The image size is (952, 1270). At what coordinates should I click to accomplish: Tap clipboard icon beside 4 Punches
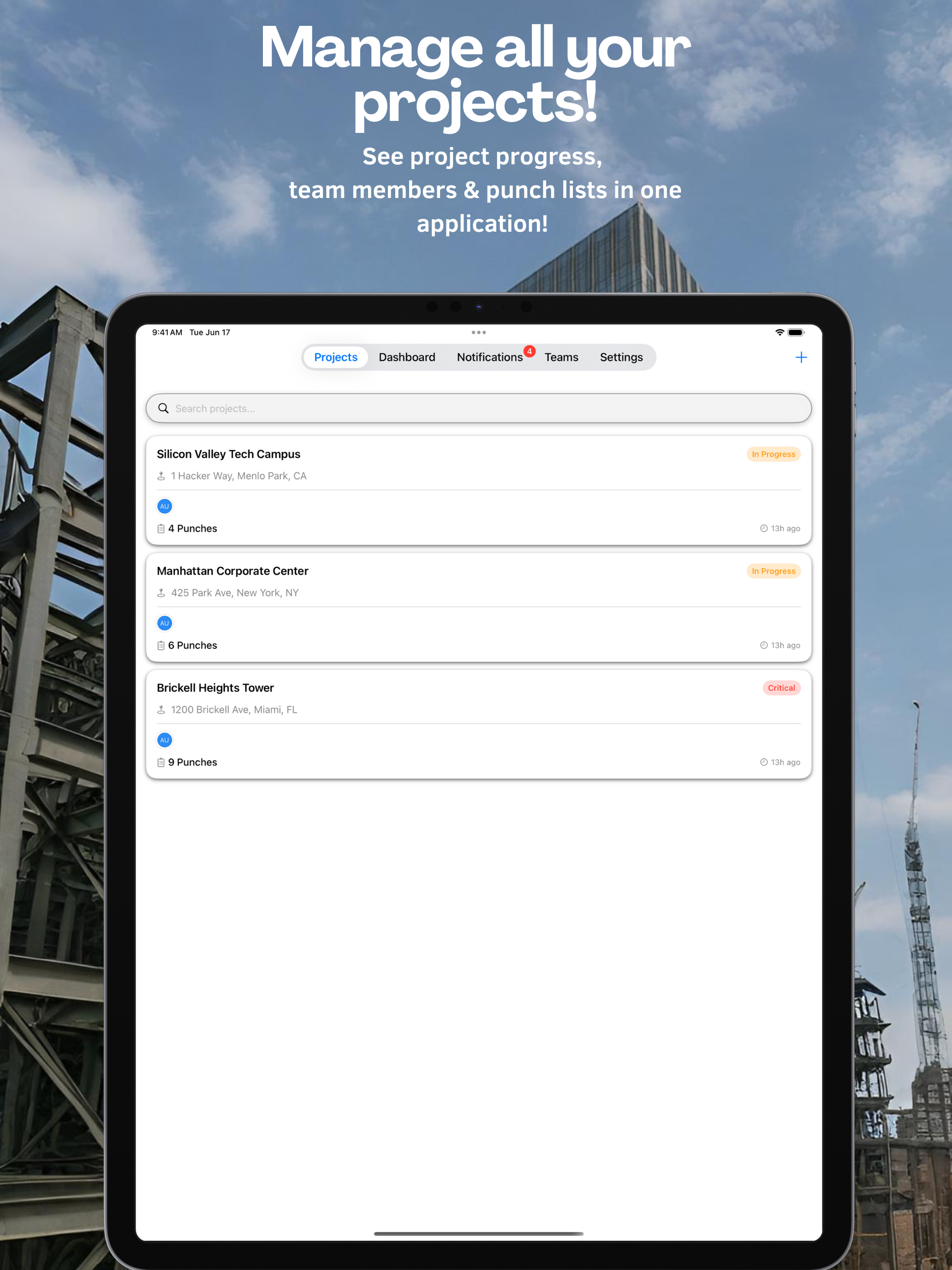tap(161, 528)
